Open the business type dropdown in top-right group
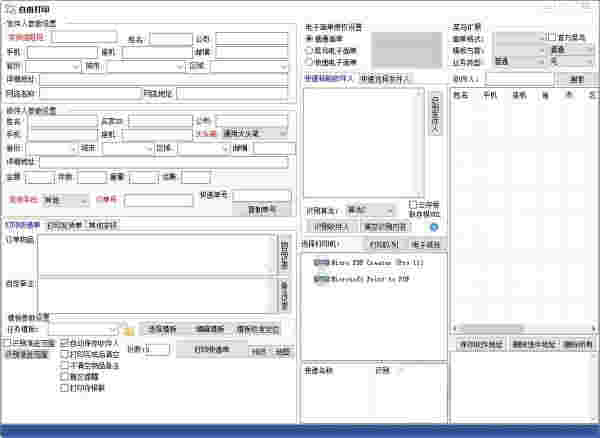The height and width of the screenshot is (438, 600). pos(520,61)
